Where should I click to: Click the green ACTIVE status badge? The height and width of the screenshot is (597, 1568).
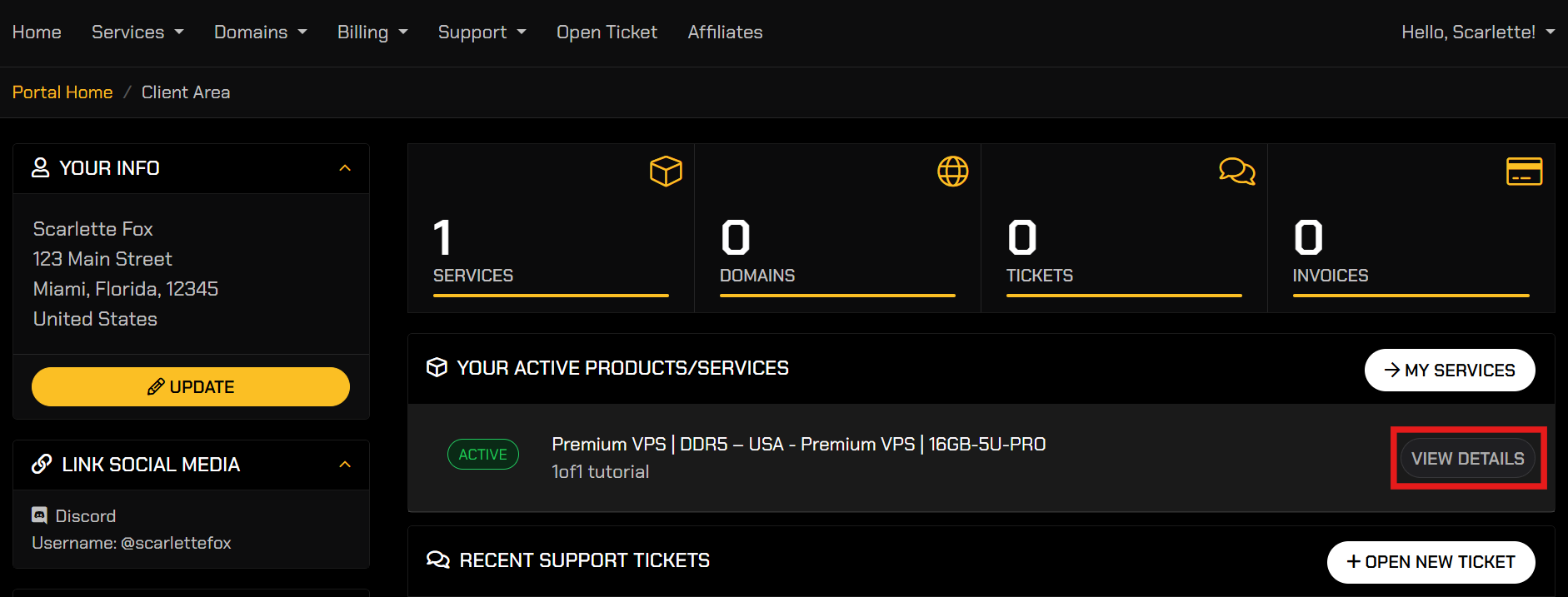[483, 454]
